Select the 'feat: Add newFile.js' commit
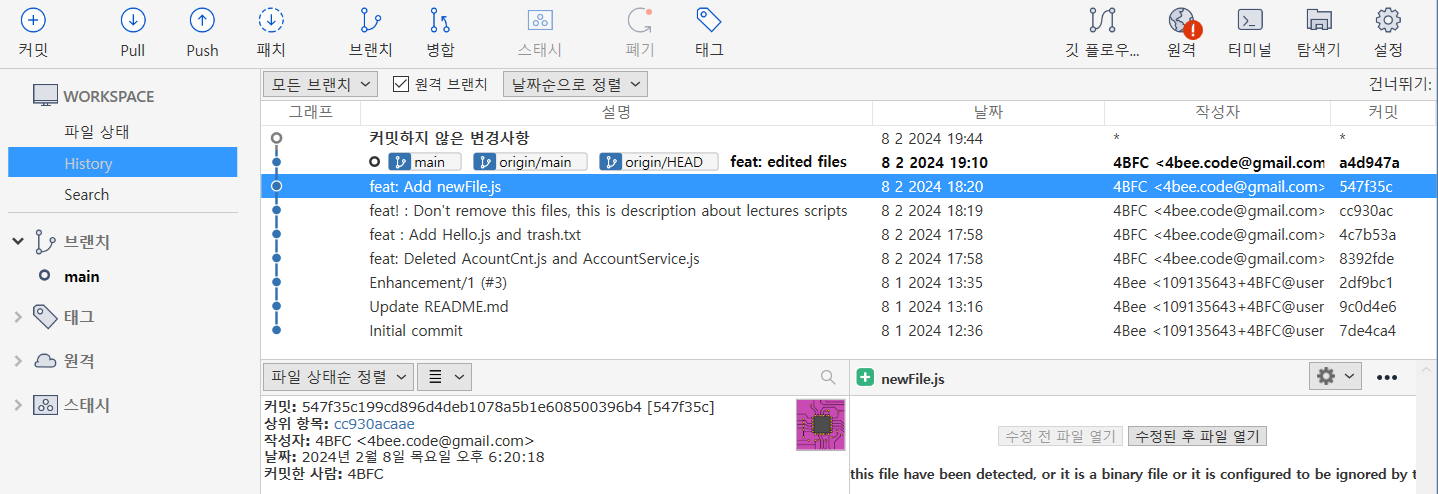 click(848, 186)
